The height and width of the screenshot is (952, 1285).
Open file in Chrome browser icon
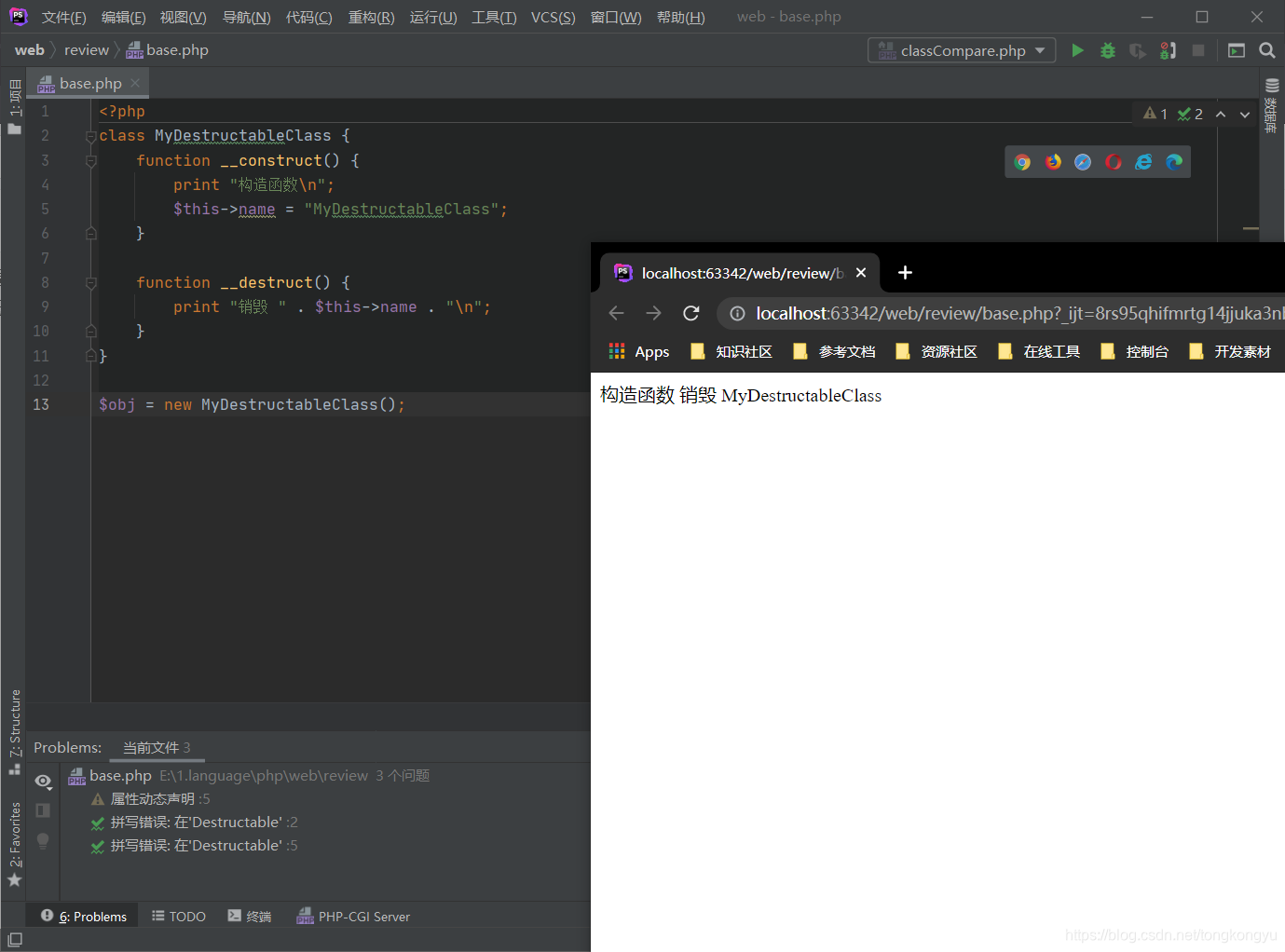click(x=1022, y=162)
